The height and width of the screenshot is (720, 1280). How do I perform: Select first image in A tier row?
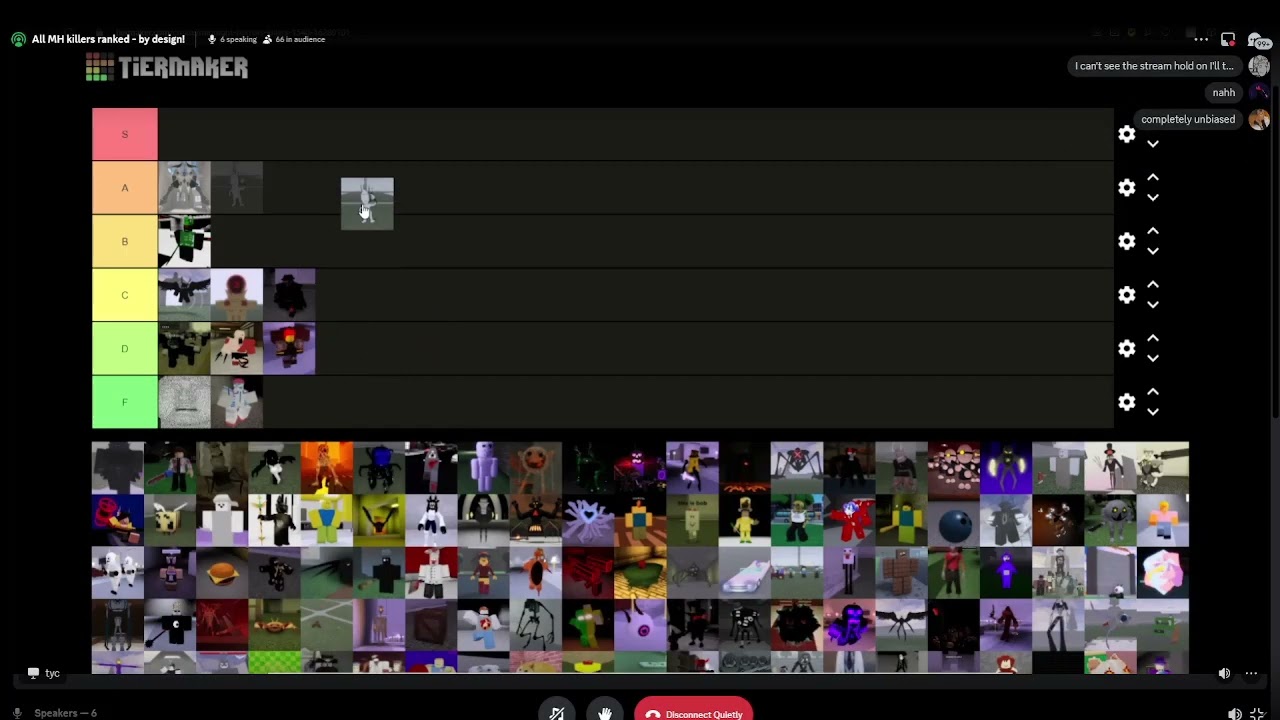pyautogui.click(x=185, y=188)
